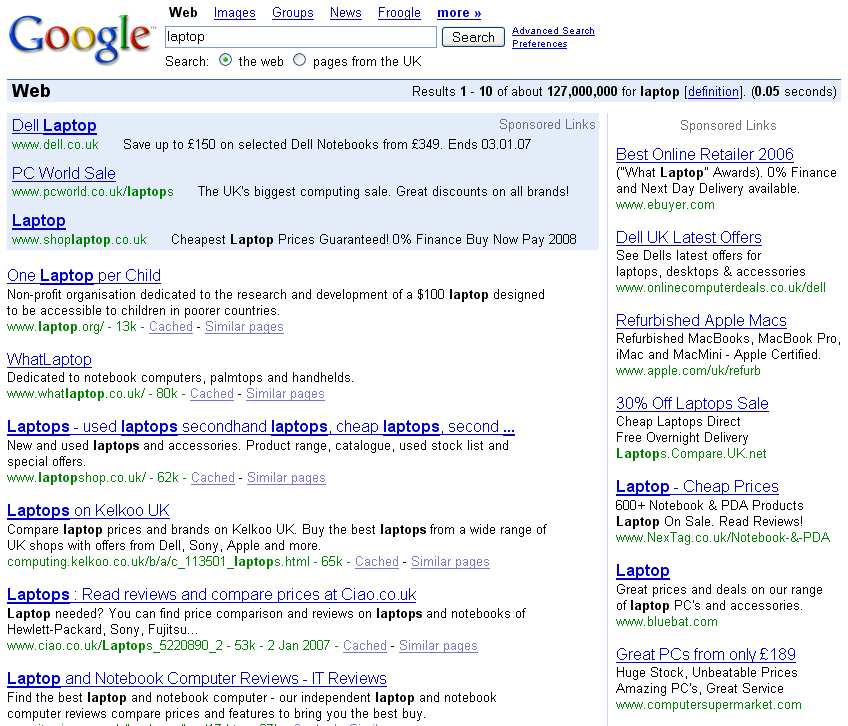Open Cached link for laptopshop.co.uk
Screen dimensions: 848x726
[x=213, y=478]
